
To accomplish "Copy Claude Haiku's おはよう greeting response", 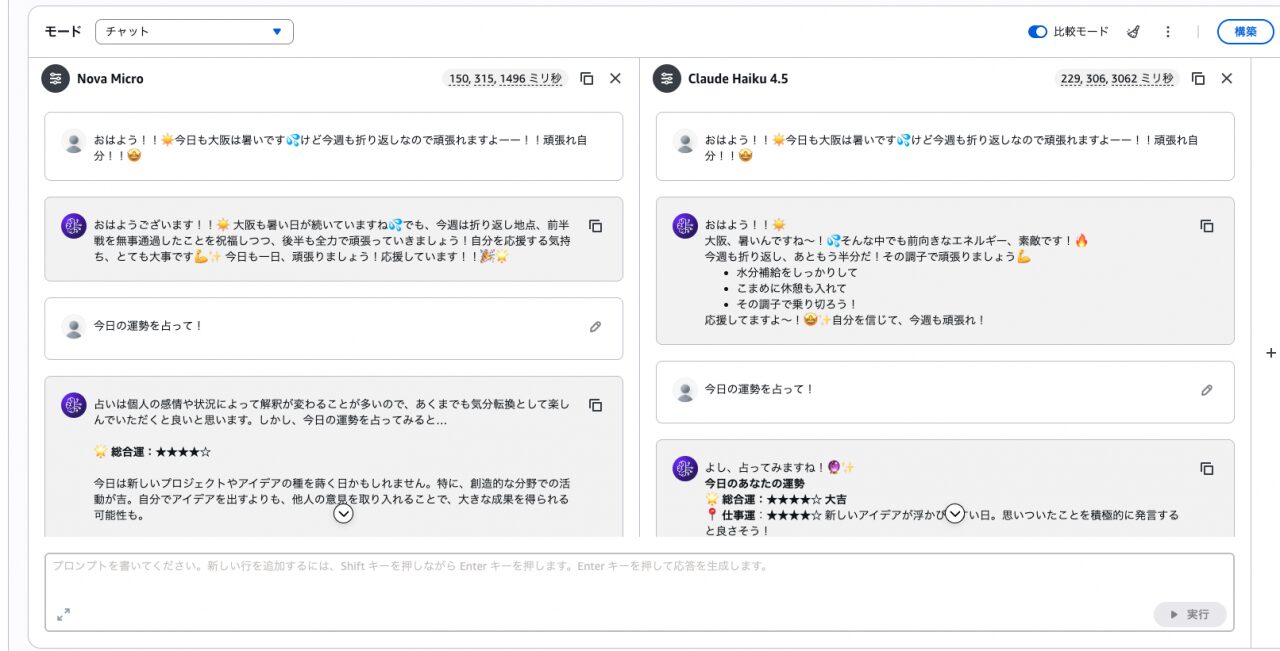I will pos(1206,226).
